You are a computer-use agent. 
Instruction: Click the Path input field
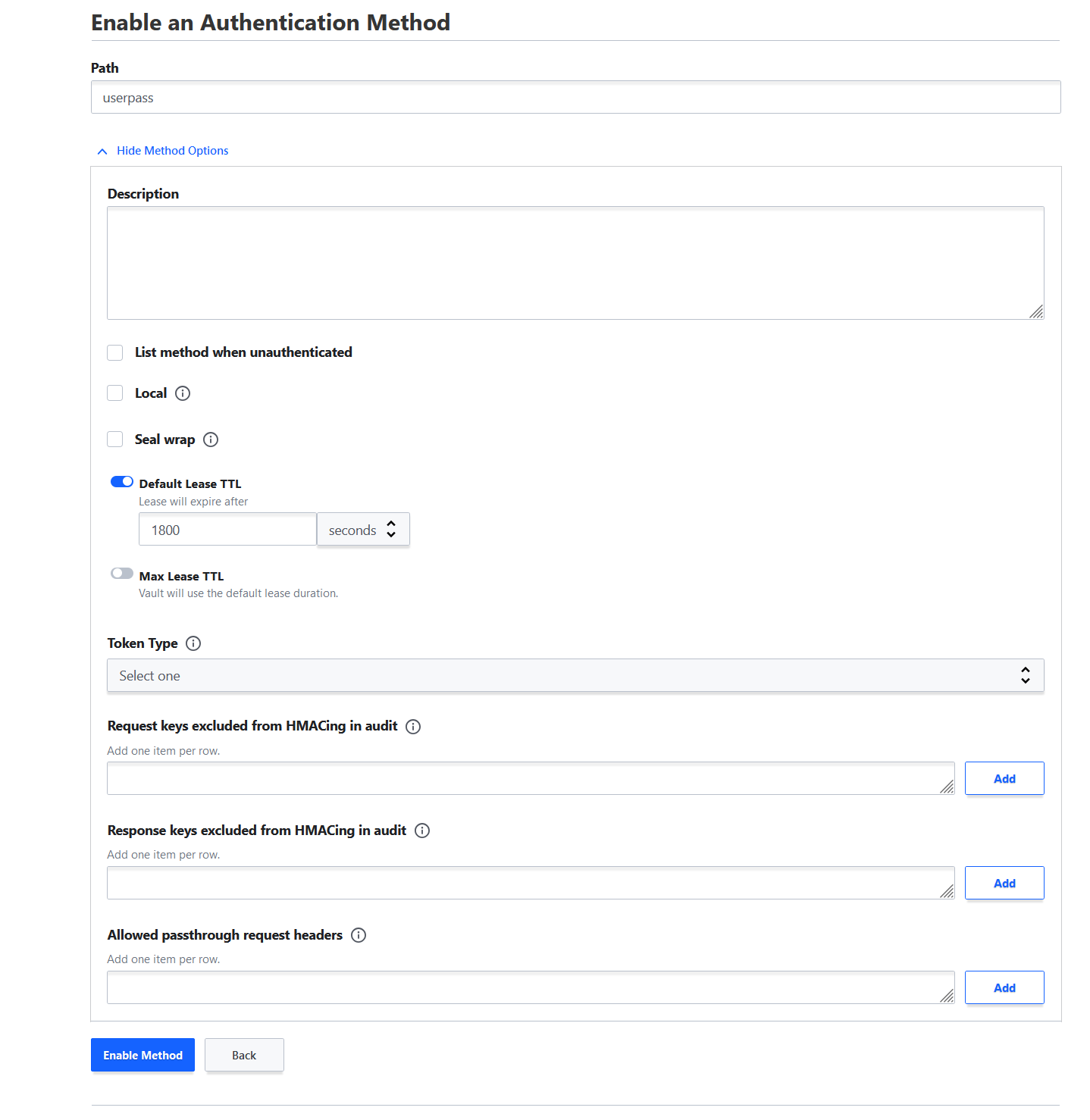575,97
